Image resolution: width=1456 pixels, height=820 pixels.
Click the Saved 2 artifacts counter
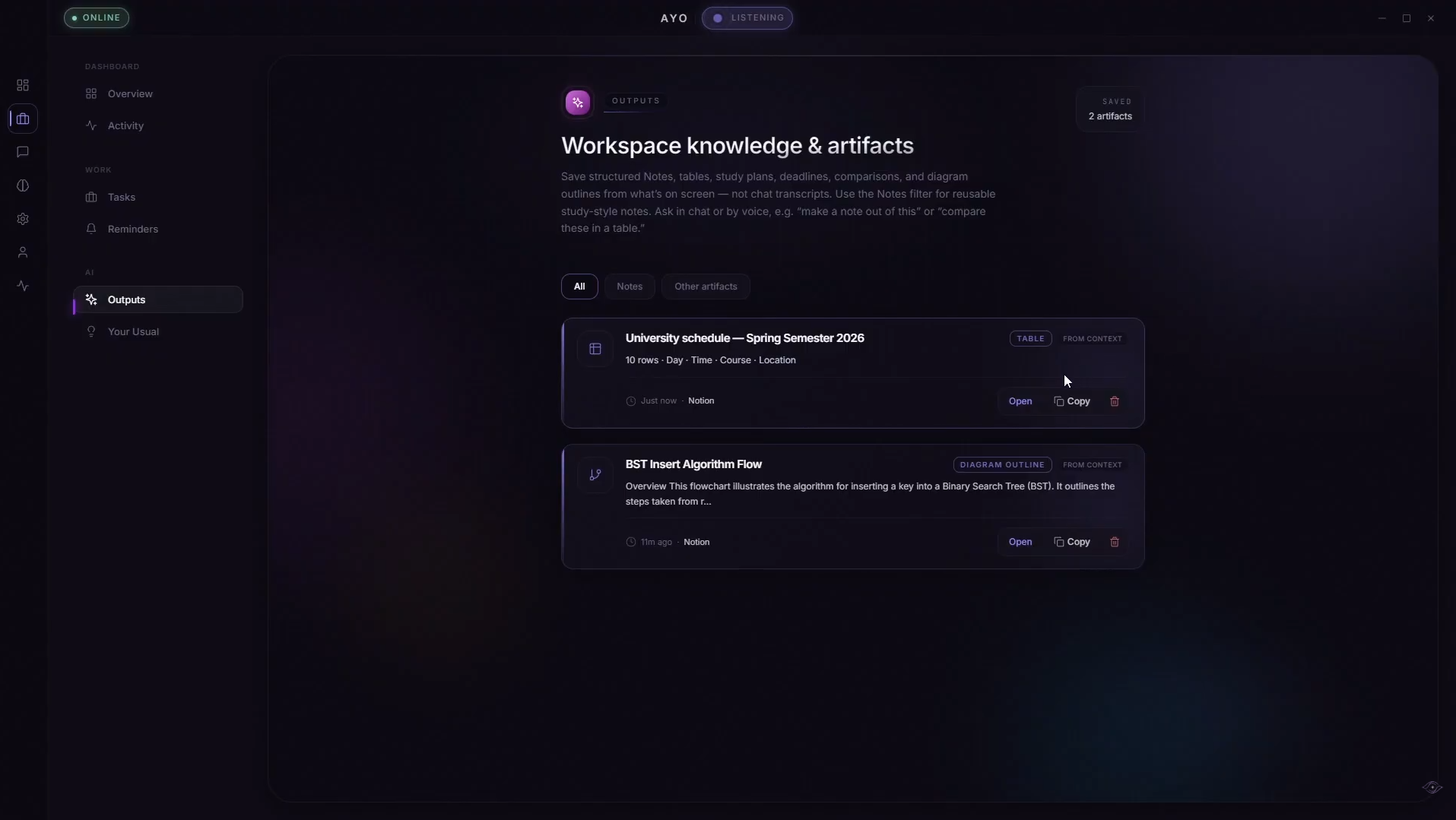pyautogui.click(x=1110, y=109)
